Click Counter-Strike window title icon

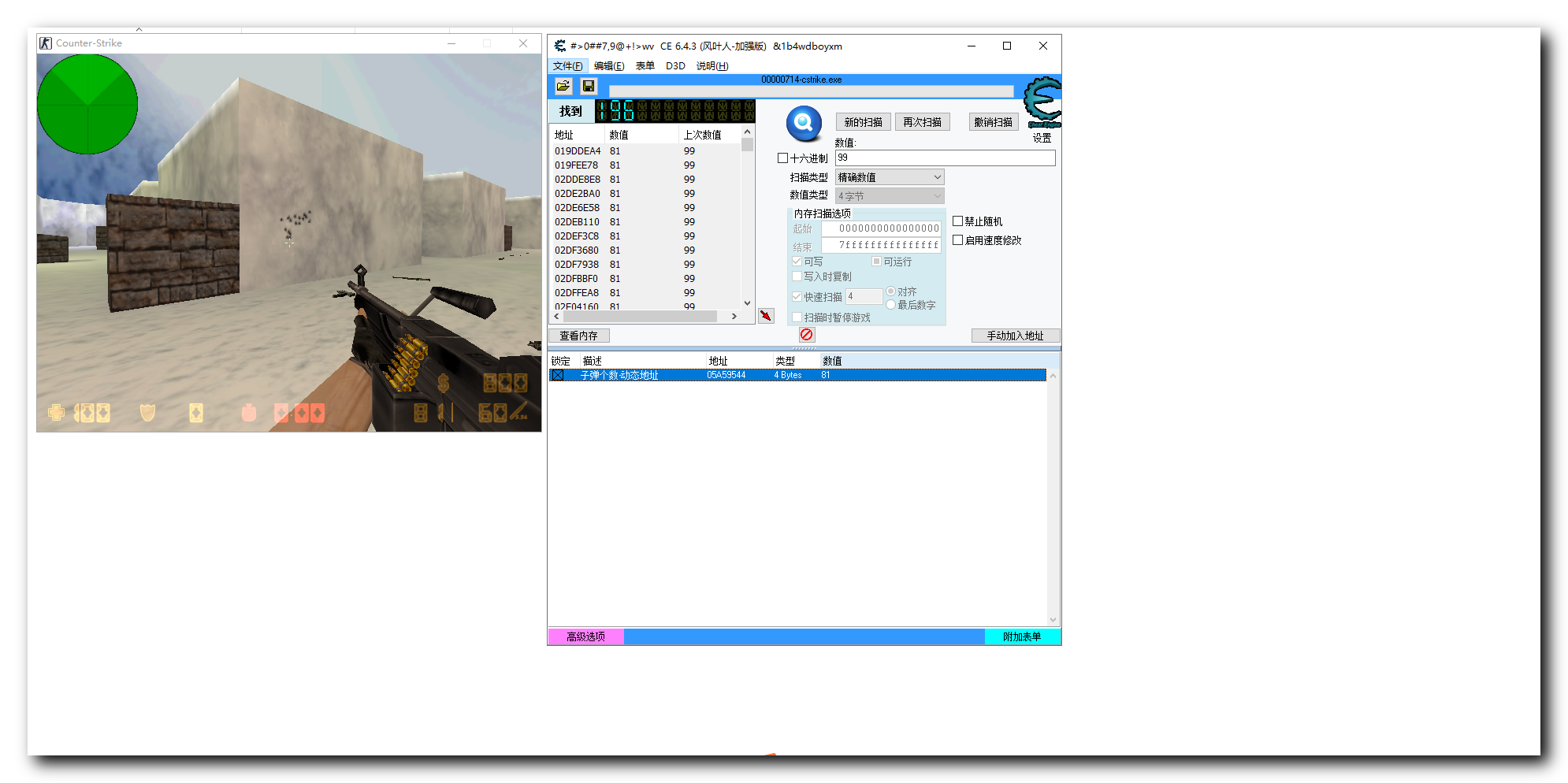[46, 43]
